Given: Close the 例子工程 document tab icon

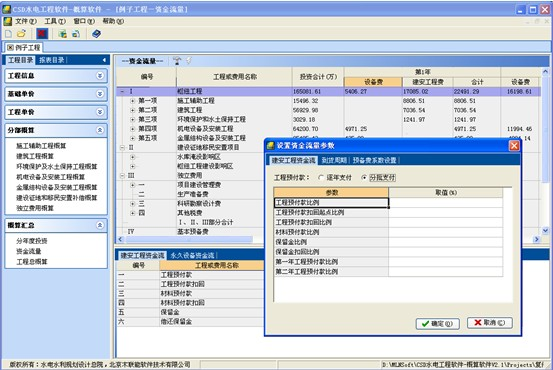Looking at the screenshot, I should point(10,47).
